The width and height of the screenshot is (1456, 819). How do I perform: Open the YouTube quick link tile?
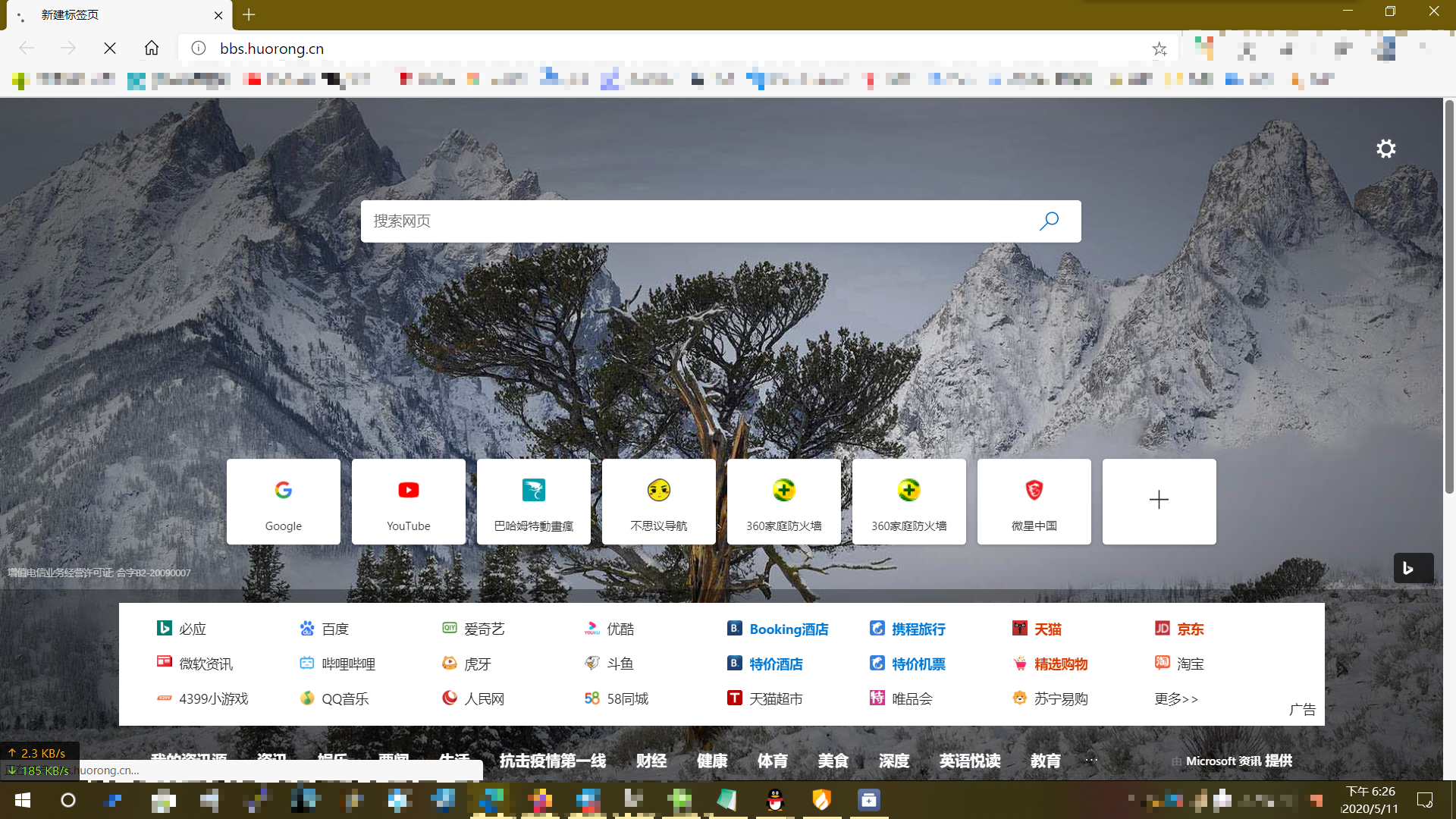point(408,501)
